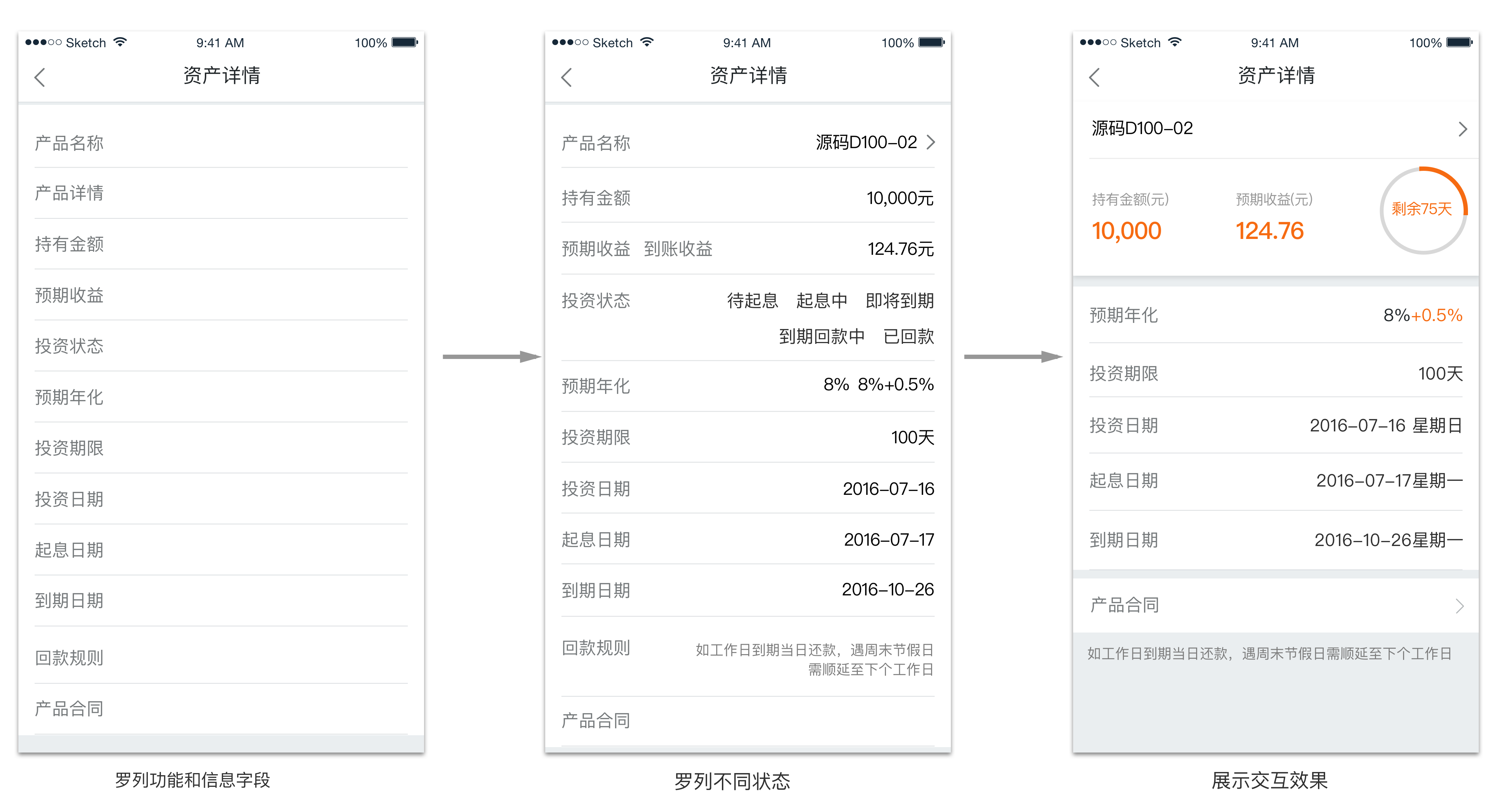Tap back arrow on right phone screen
1495x812 pixels.
coord(1094,77)
